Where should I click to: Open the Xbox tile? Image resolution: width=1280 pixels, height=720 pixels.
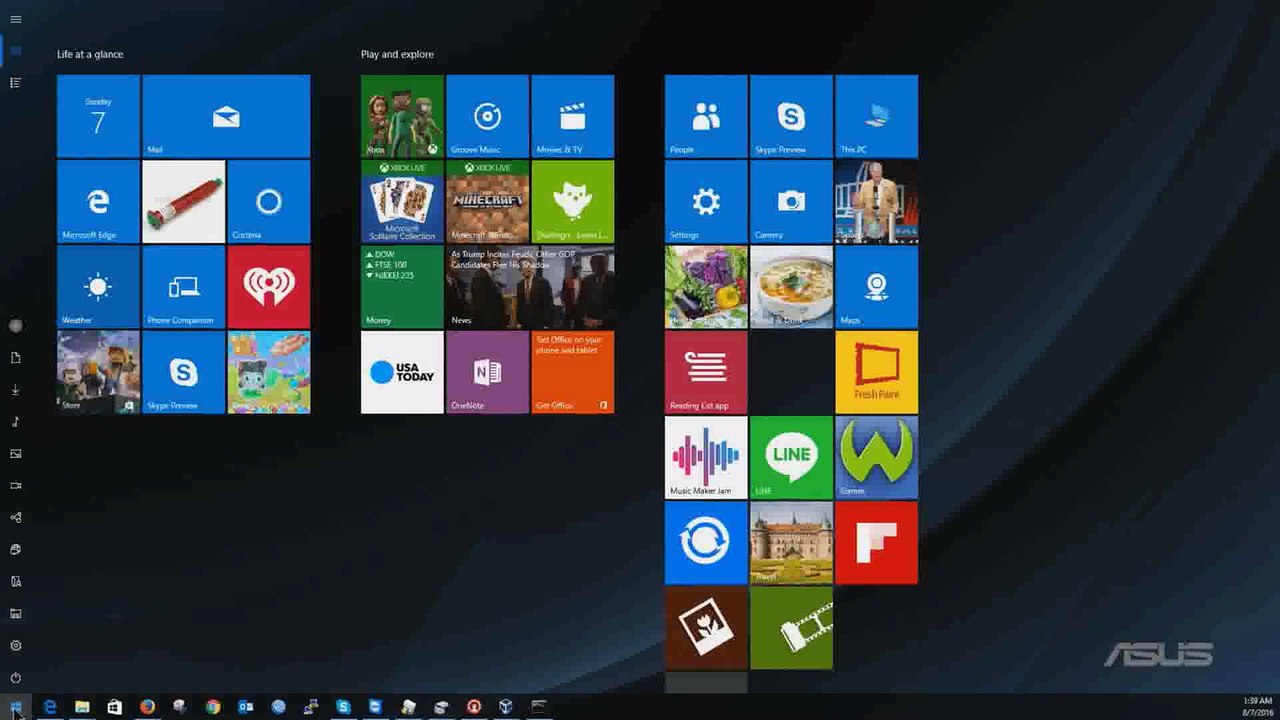[402, 116]
